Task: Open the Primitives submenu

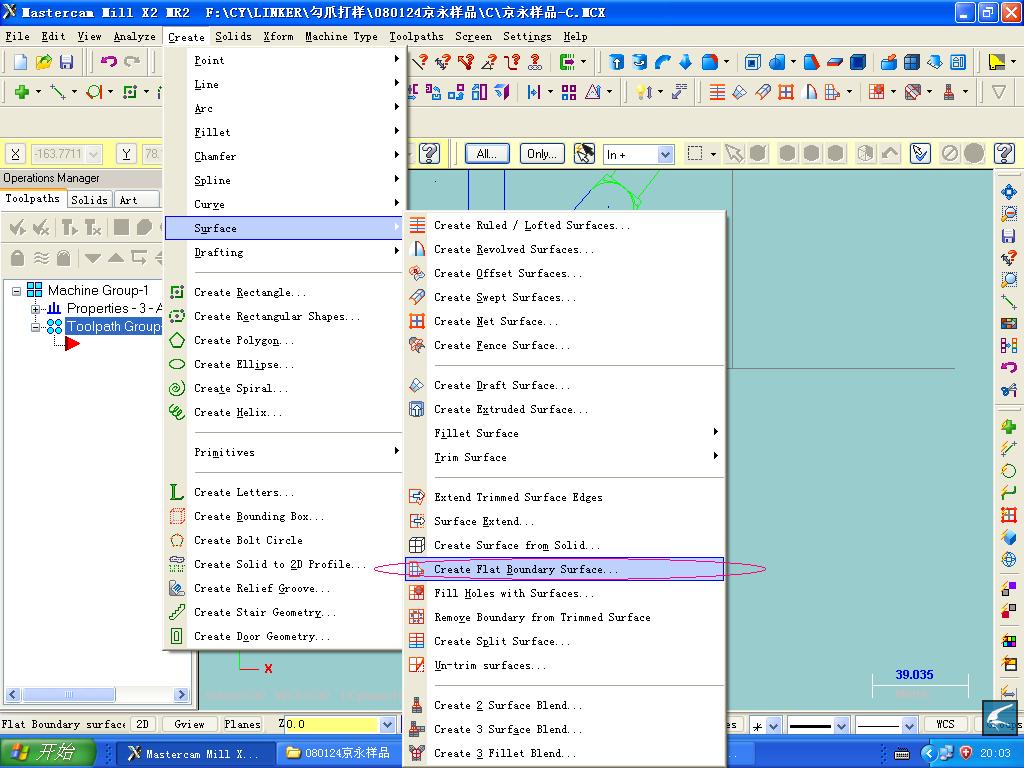Action: (285, 453)
